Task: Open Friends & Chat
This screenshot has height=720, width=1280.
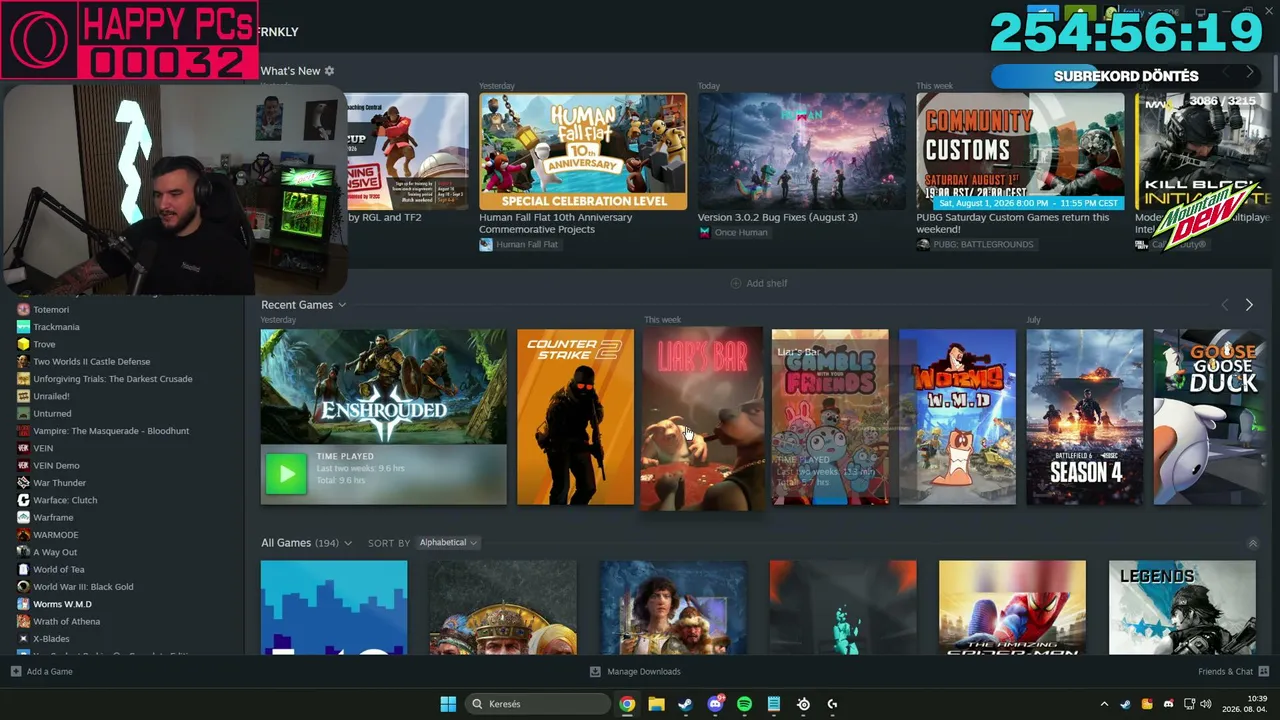Action: click(1233, 671)
